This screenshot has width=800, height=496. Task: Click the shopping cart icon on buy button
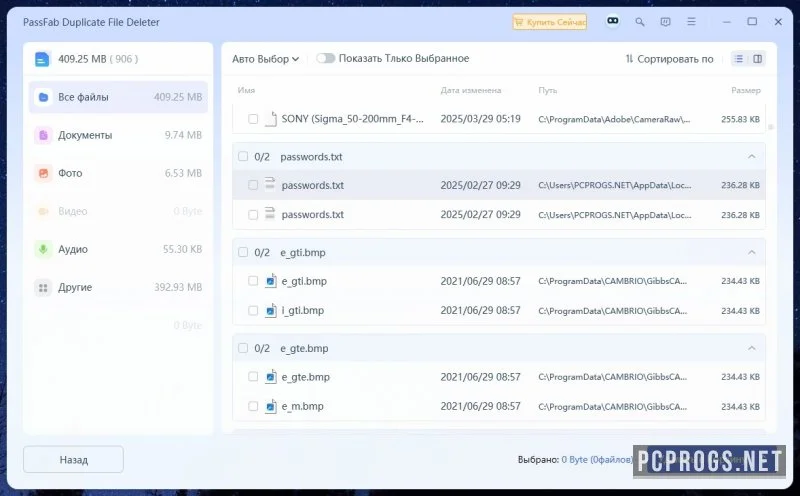coord(519,22)
